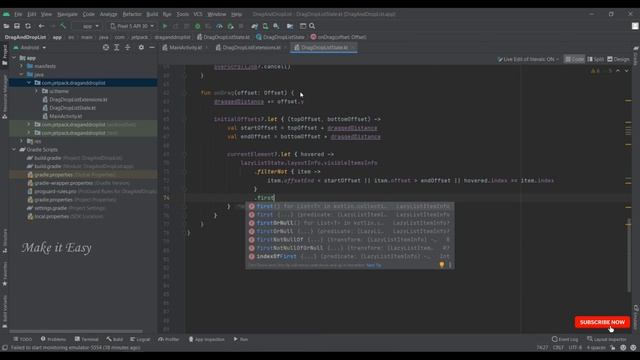Click the Project panel horizontal scrollbar
Image resolution: width=640 pixels, height=360 pixels.
[76, 331]
